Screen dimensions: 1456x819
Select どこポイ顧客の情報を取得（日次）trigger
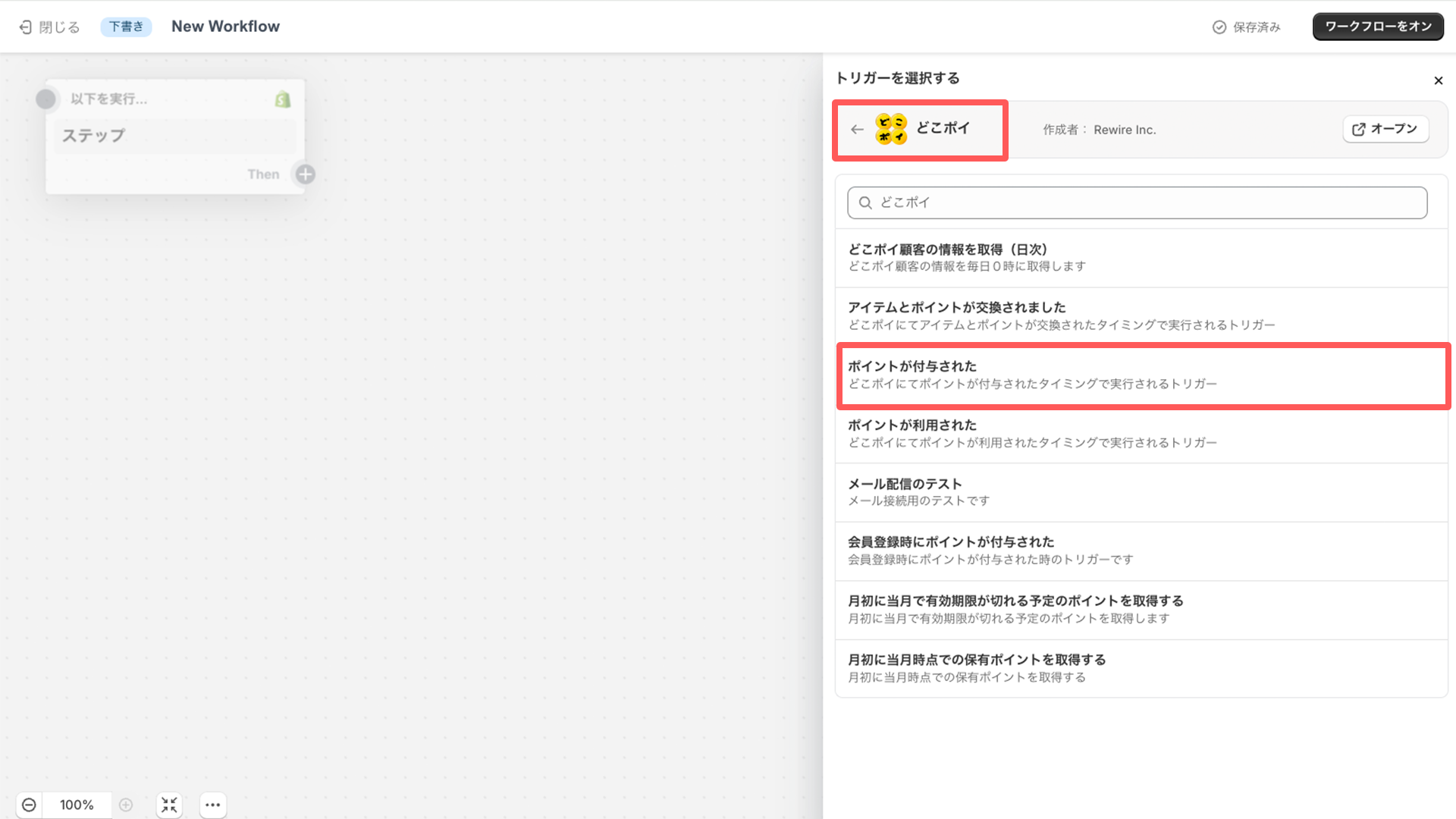click(1140, 257)
